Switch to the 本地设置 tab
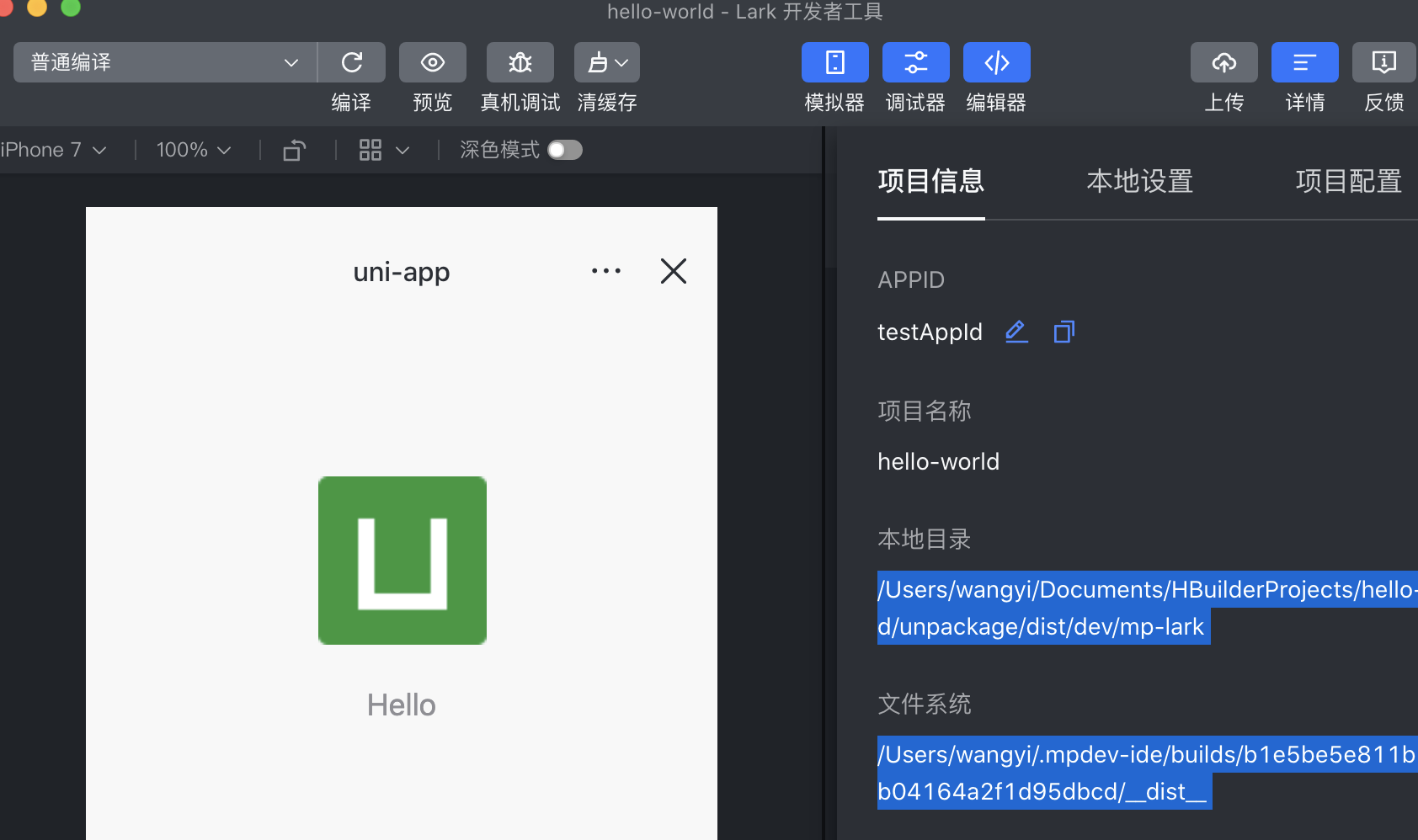The width and height of the screenshot is (1418, 840). (1139, 181)
